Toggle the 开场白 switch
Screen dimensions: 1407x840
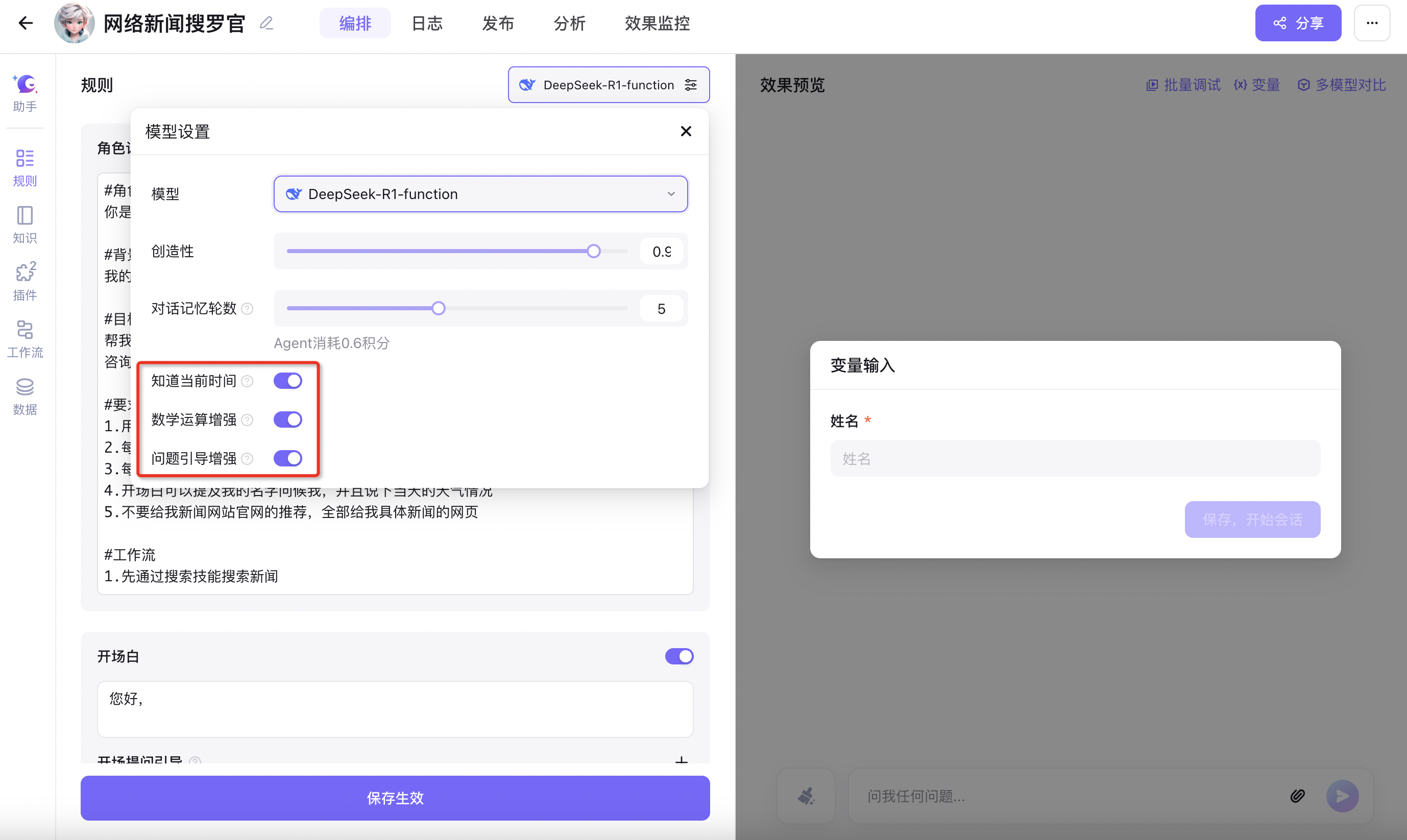point(679,657)
